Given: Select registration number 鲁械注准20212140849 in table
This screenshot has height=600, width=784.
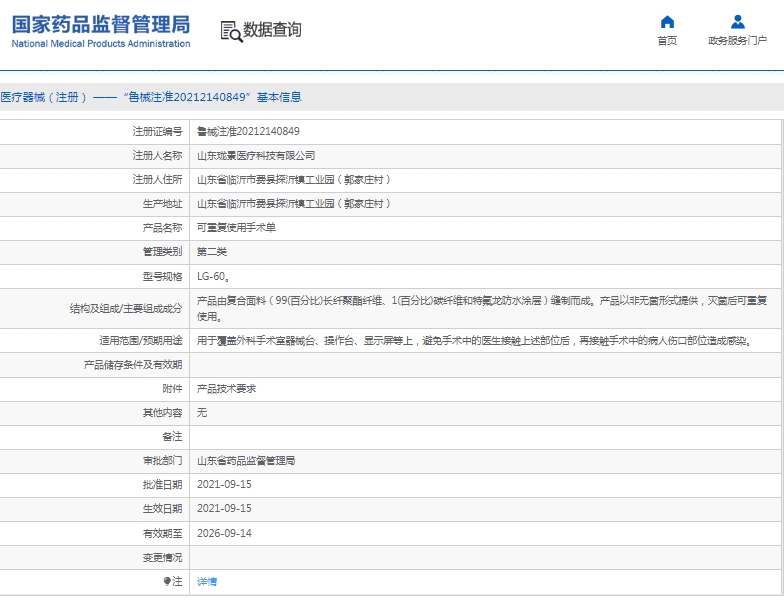Looking at the screenshot, I should pos(248,131).
